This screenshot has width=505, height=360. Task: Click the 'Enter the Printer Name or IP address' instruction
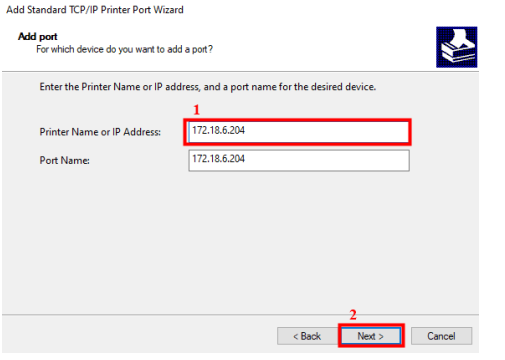208,87
